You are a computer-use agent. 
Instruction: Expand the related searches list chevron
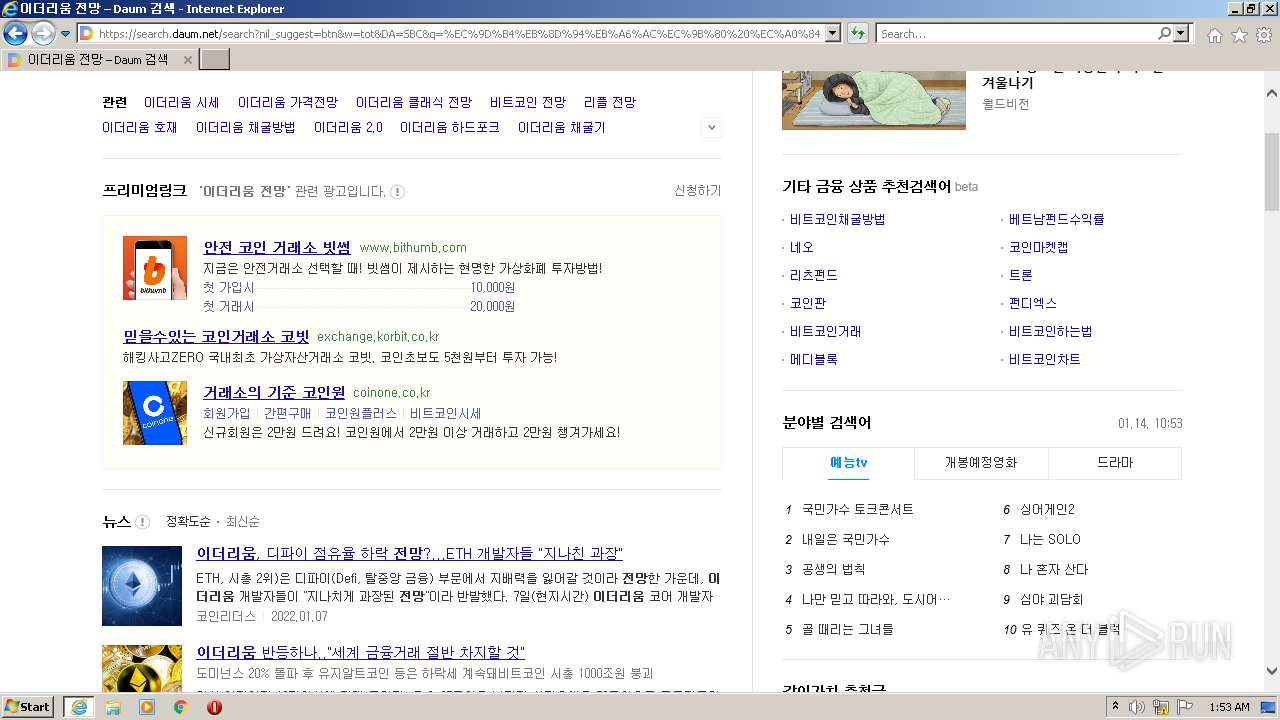711,128
